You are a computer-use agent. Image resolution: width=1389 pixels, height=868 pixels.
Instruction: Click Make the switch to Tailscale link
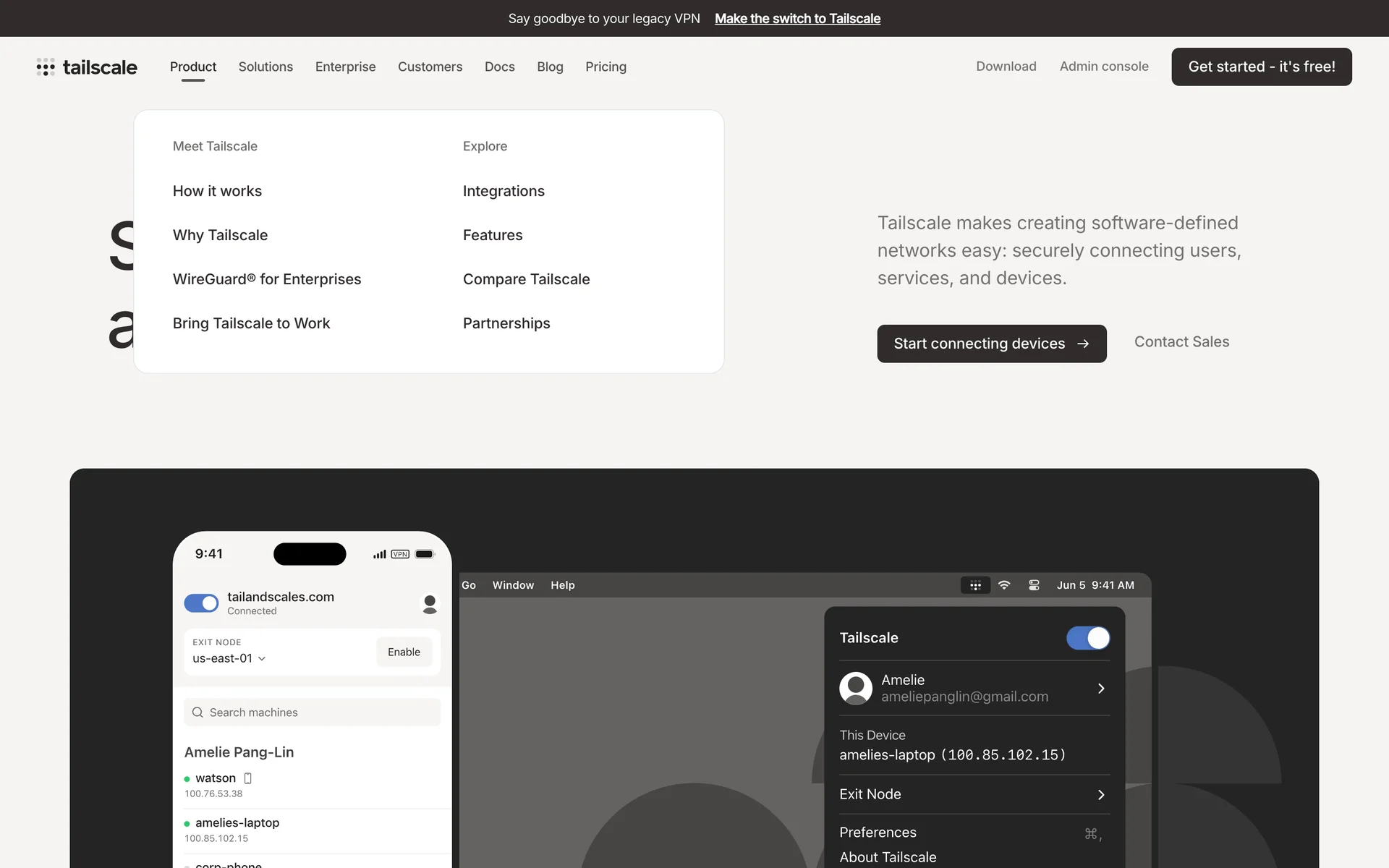[797, 19]
